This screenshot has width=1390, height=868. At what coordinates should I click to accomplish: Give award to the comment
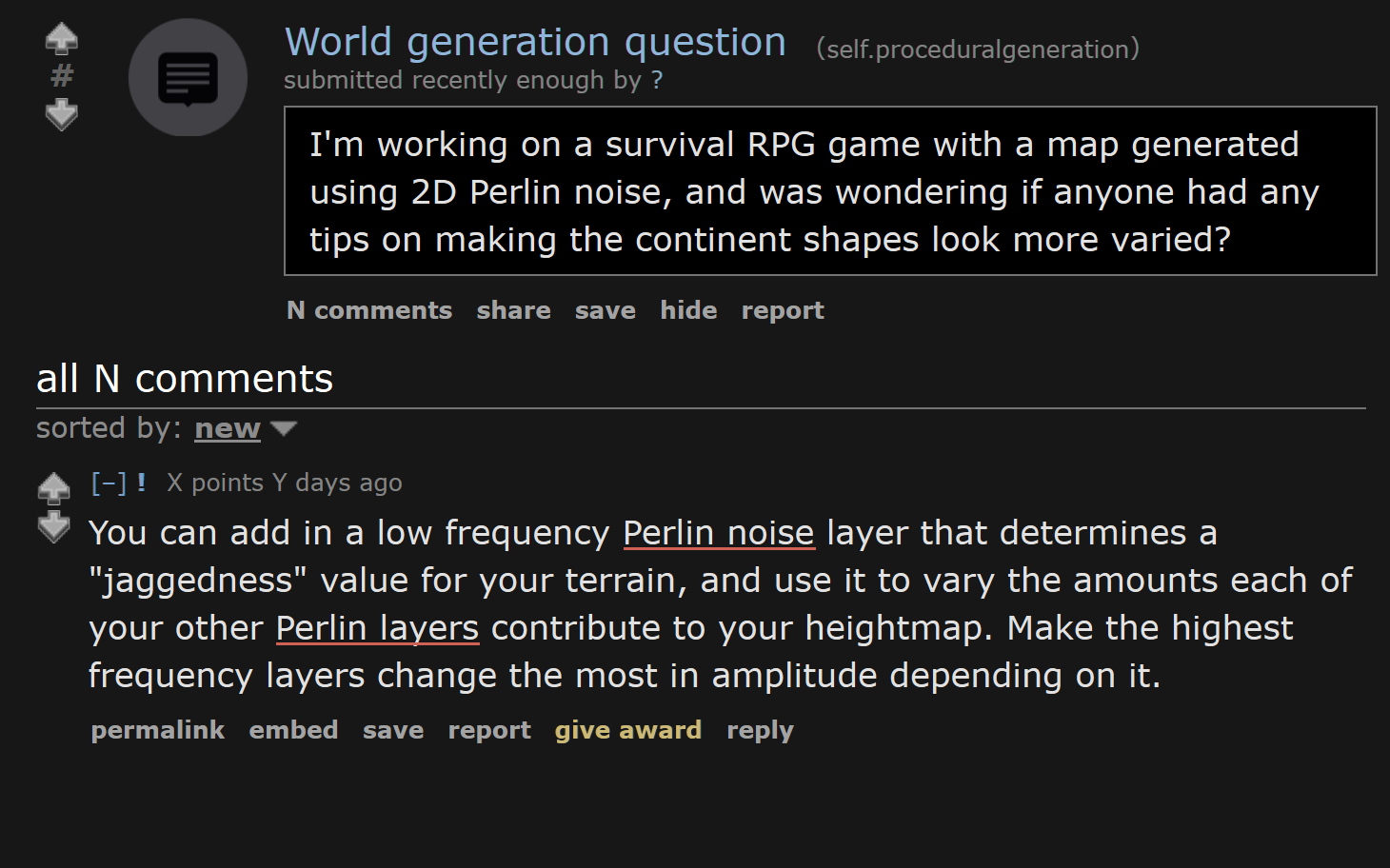[628, 730]
